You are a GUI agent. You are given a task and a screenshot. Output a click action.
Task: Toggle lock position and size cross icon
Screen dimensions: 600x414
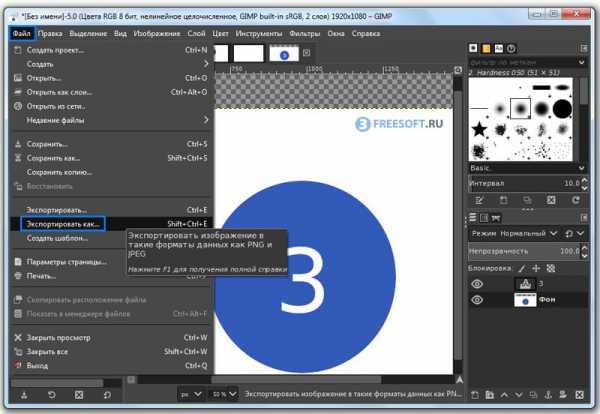[536, 269]
